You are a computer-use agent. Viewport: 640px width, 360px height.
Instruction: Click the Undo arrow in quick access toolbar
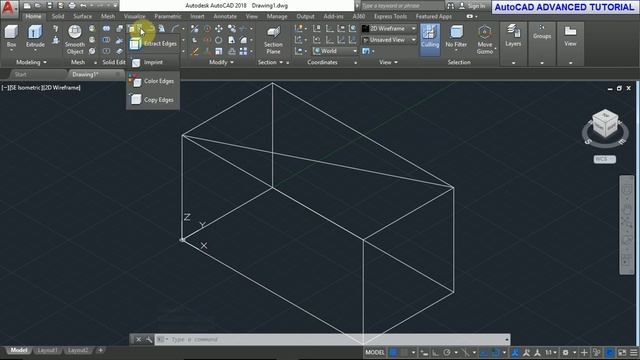tap(83, 6)
